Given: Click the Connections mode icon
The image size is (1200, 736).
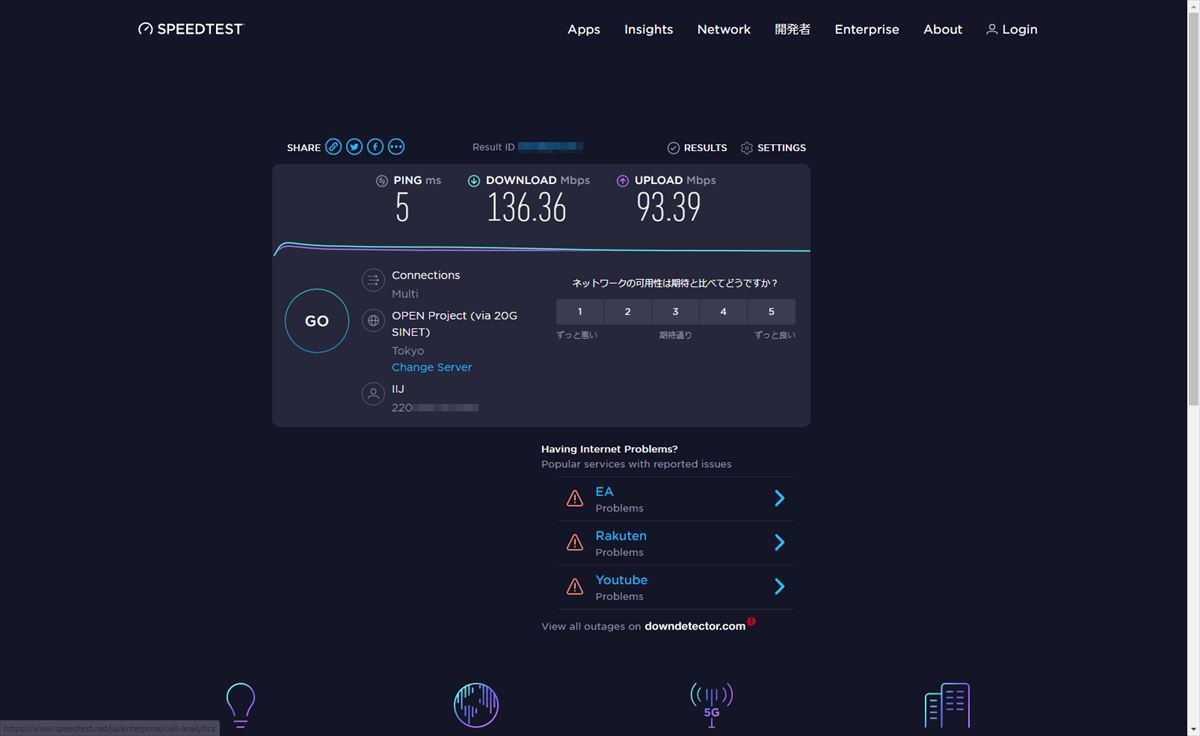Looking at the screenshot, I should point(373,280).
